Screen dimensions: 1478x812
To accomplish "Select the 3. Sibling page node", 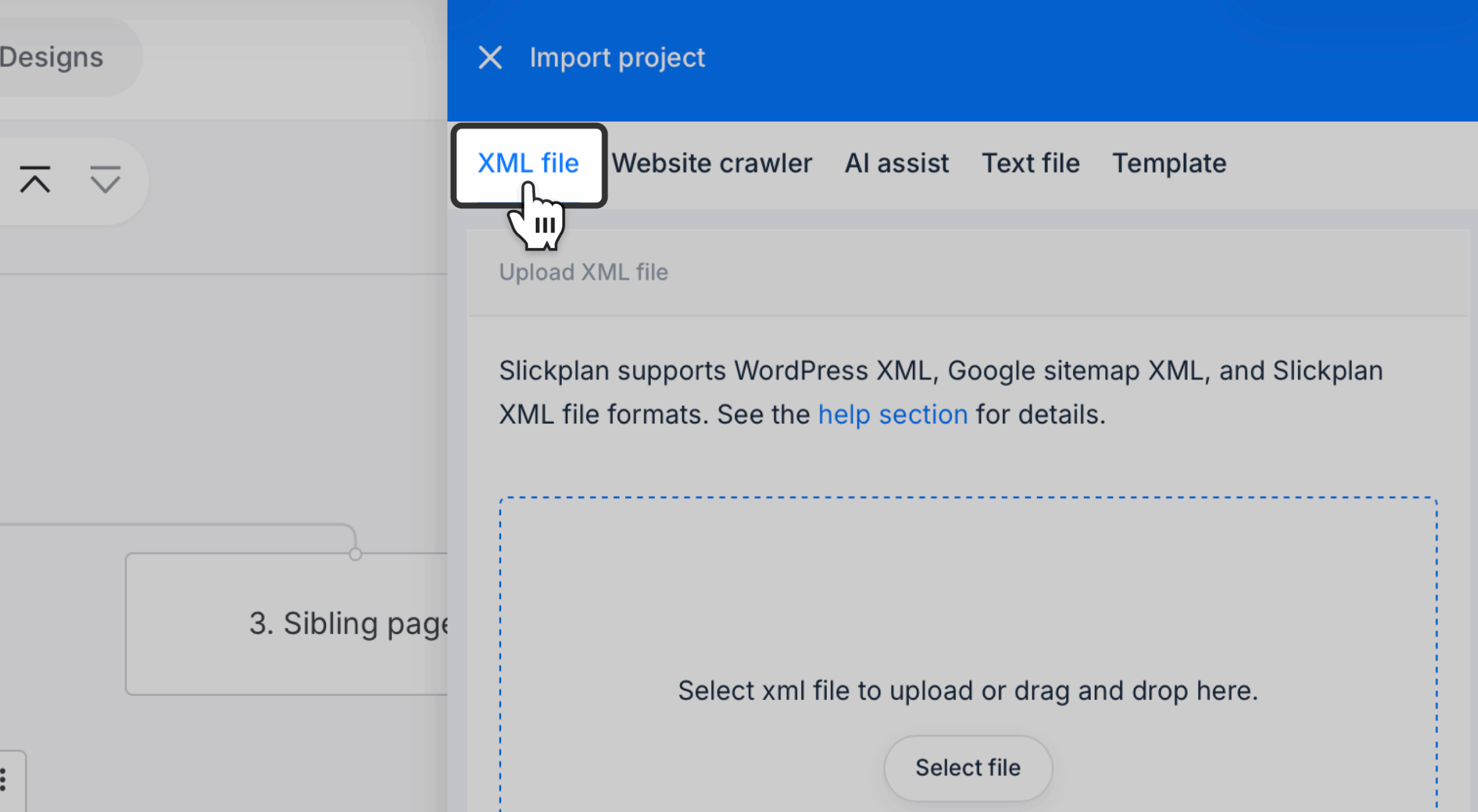I will (287, 624).
